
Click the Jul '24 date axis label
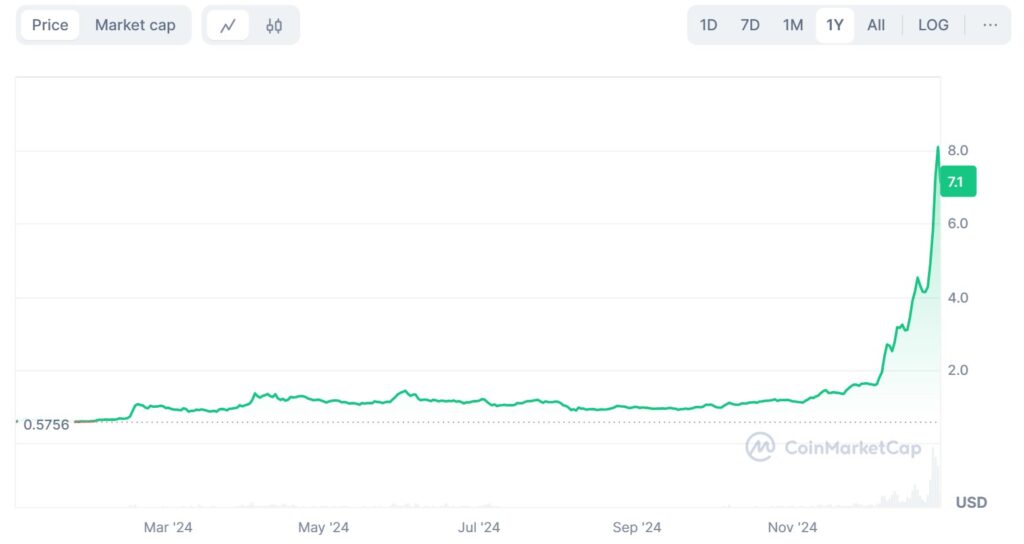pos(479,527)
